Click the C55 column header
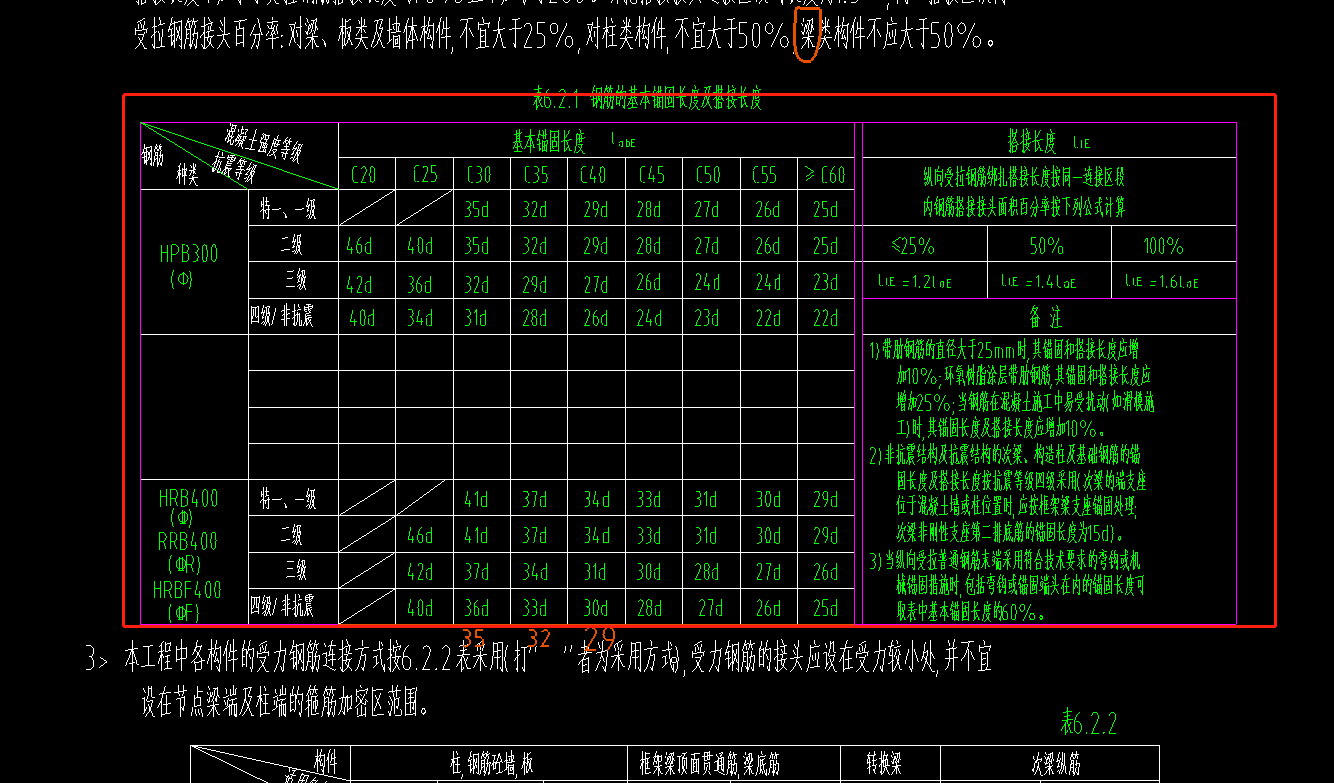 (765, 175)
